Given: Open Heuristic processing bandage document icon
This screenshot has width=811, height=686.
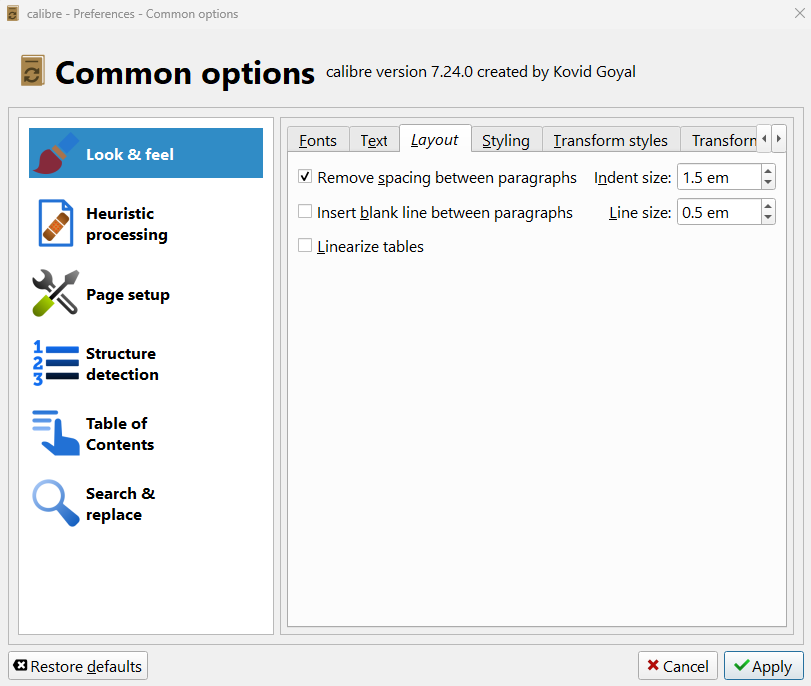Looking at the screenshot, I should tap(56, 223).
